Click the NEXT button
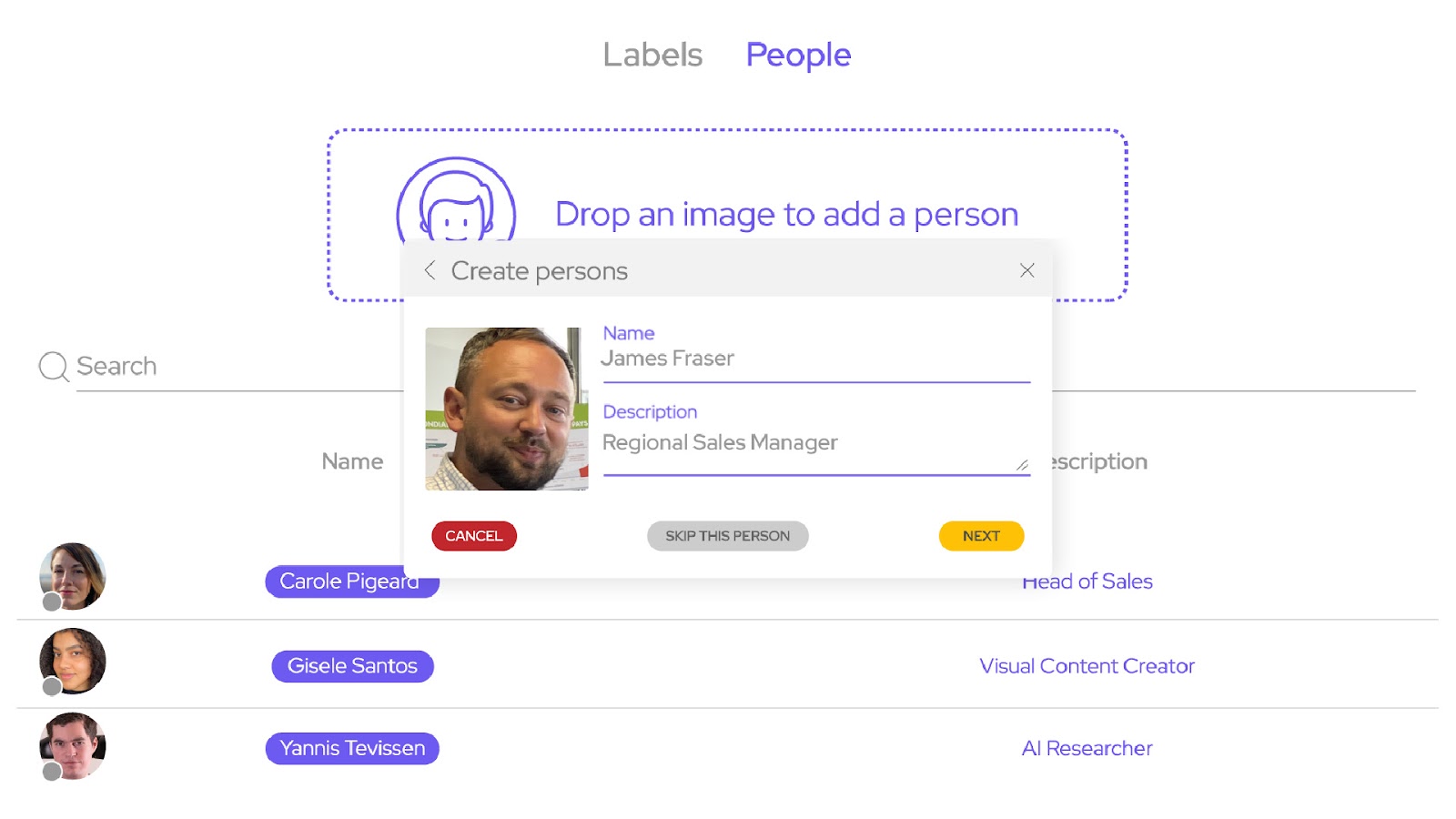Viewport: 1456px width, 819px height. 981,536
